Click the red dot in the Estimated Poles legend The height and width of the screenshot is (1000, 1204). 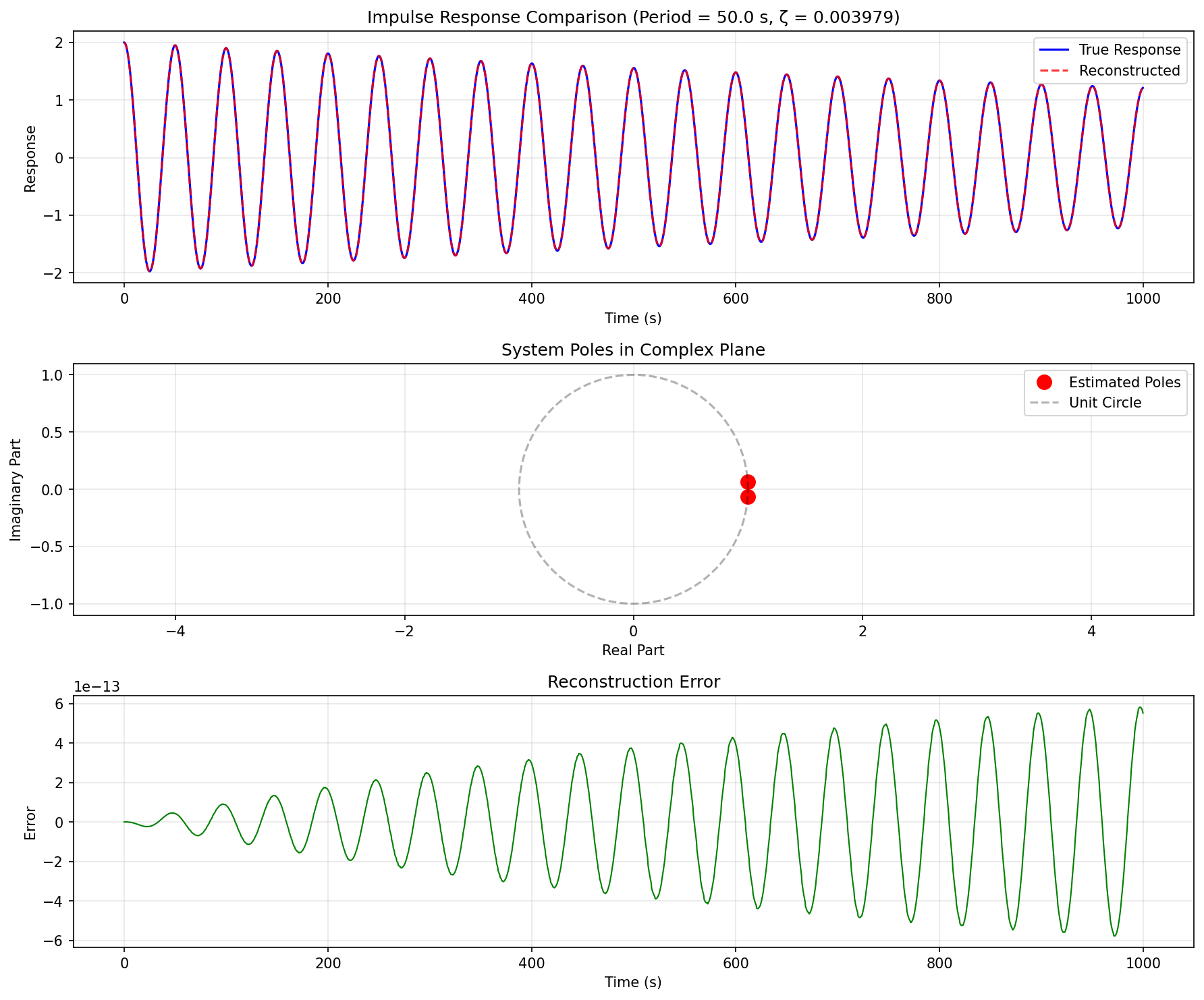(x=1044, y=383)
